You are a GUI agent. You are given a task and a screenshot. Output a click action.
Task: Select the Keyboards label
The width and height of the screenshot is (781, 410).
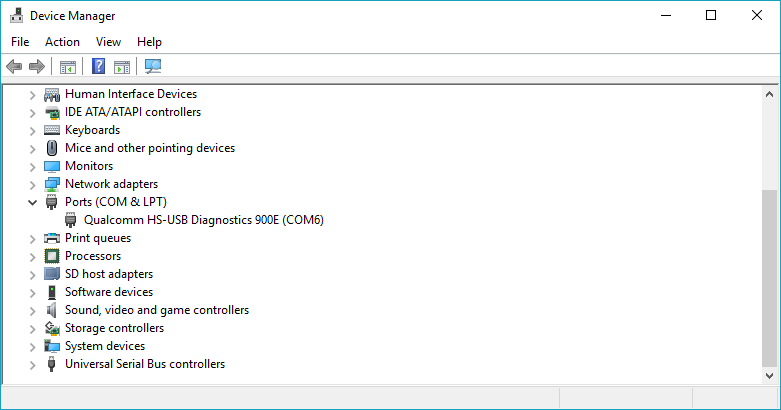93,130
